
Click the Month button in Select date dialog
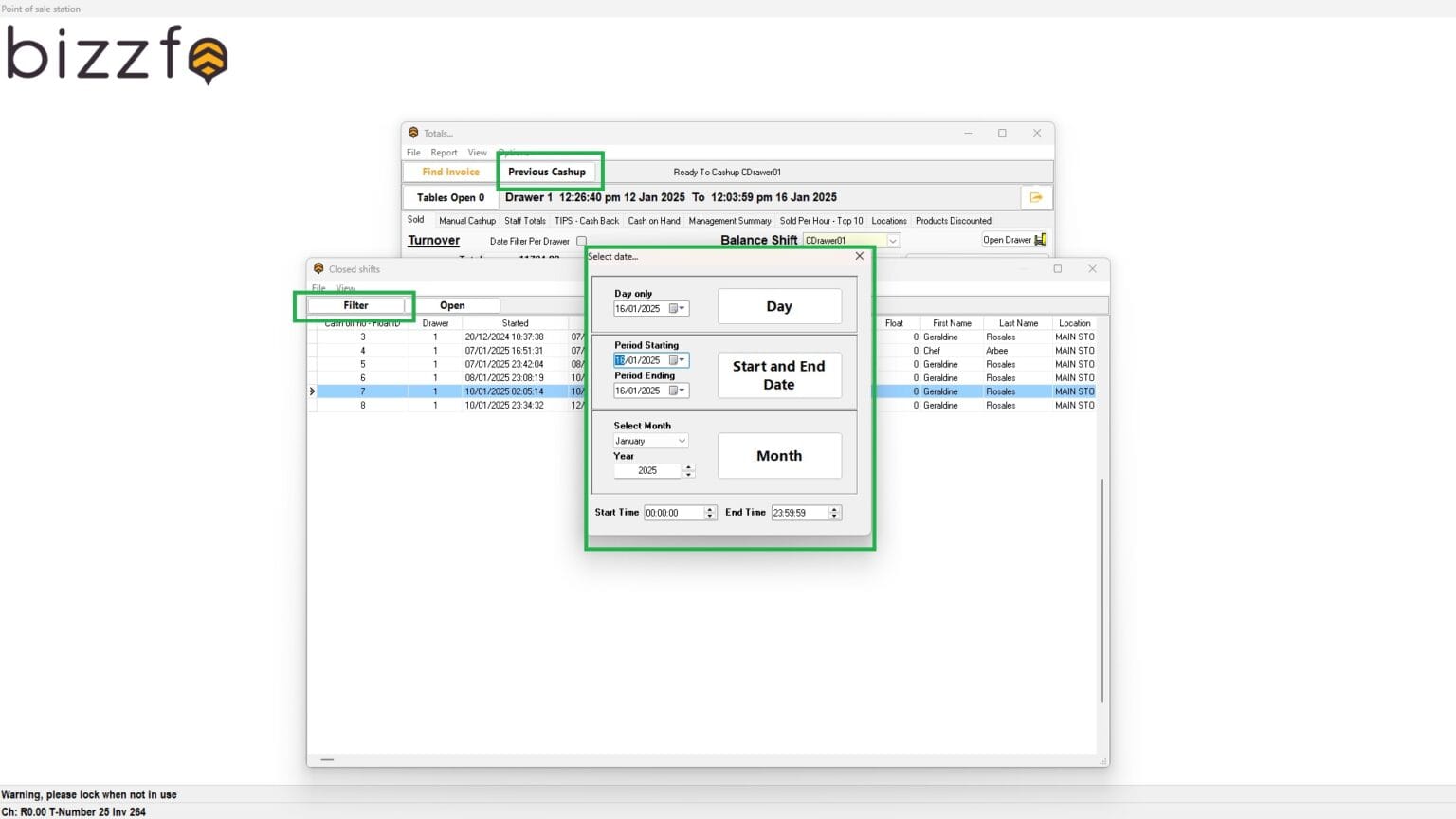point(779,456)
